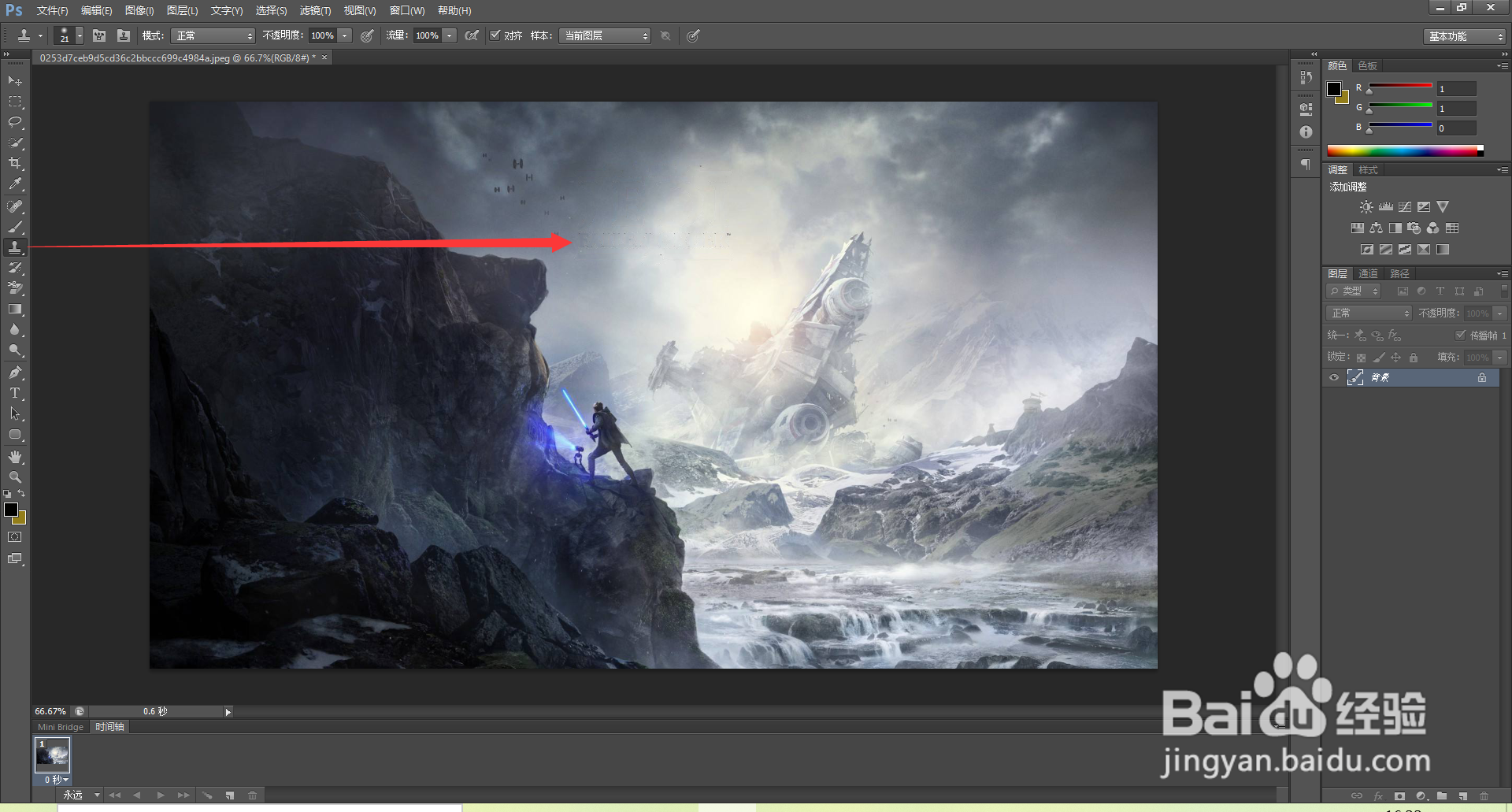This screenshot has width=1512, height=812.
Task: Open the 不透明度 slider arrow in options bar
Action: (x=345, y=35)
